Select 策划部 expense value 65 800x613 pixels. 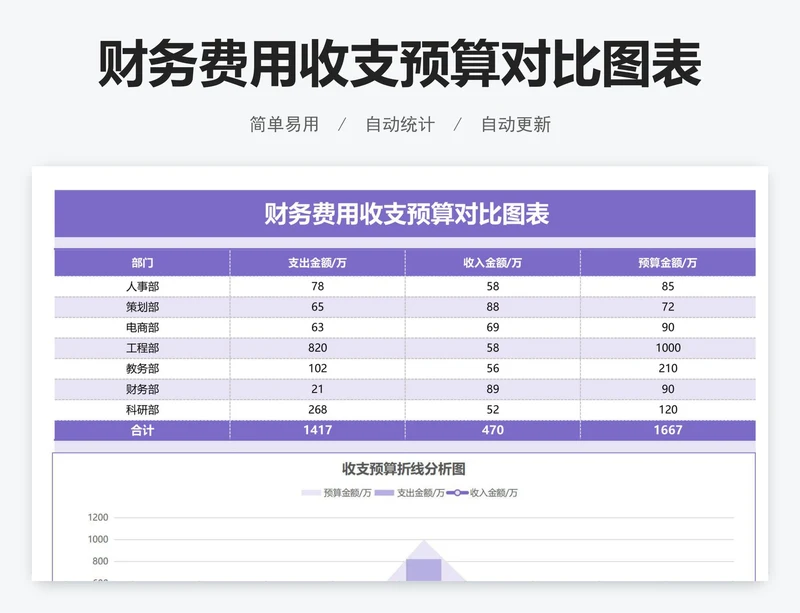317,307
